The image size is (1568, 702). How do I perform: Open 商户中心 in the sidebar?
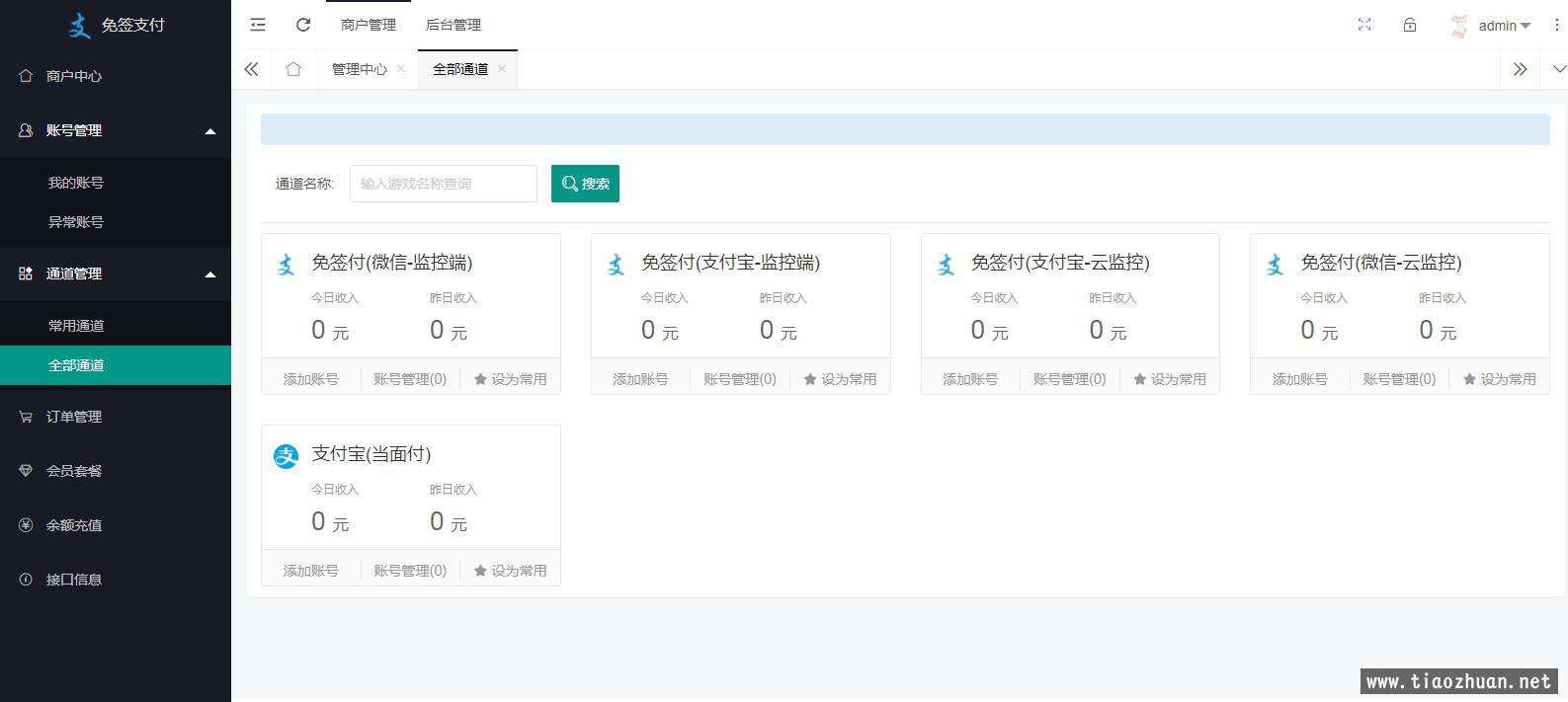[116, 76]
